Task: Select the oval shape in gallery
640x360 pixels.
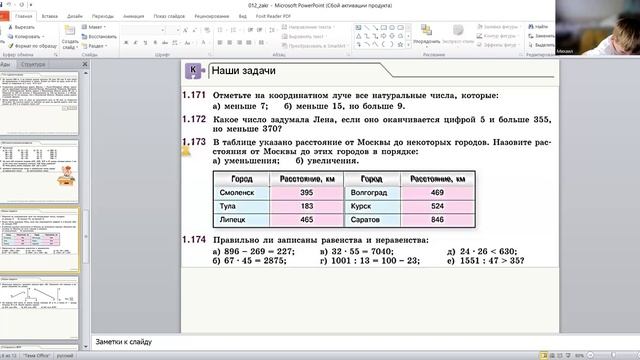Action: click(x=392, y=28)
